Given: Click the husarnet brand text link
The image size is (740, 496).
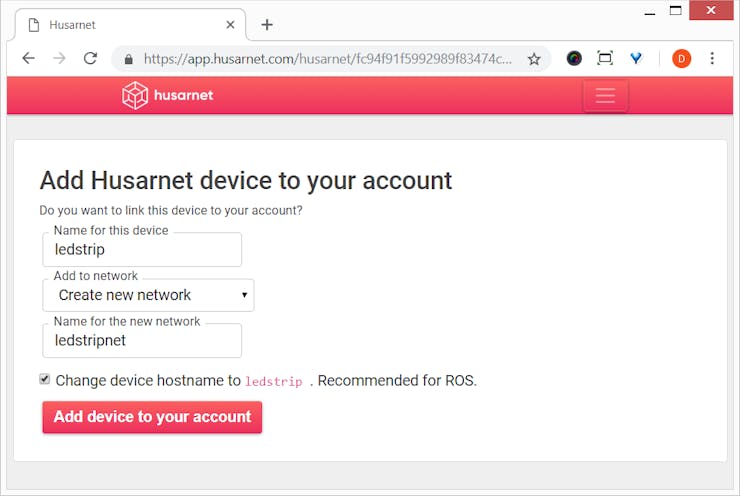Looking at the screenshot, I should 184,95.
